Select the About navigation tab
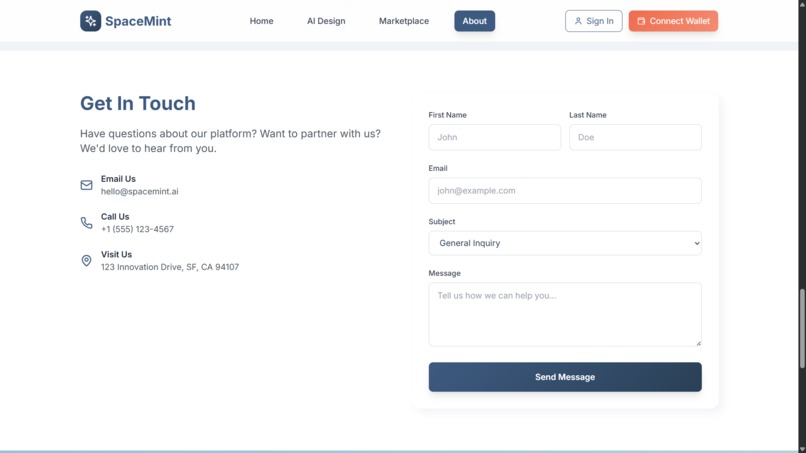The image size is (806, 453). tap(474, 21)
